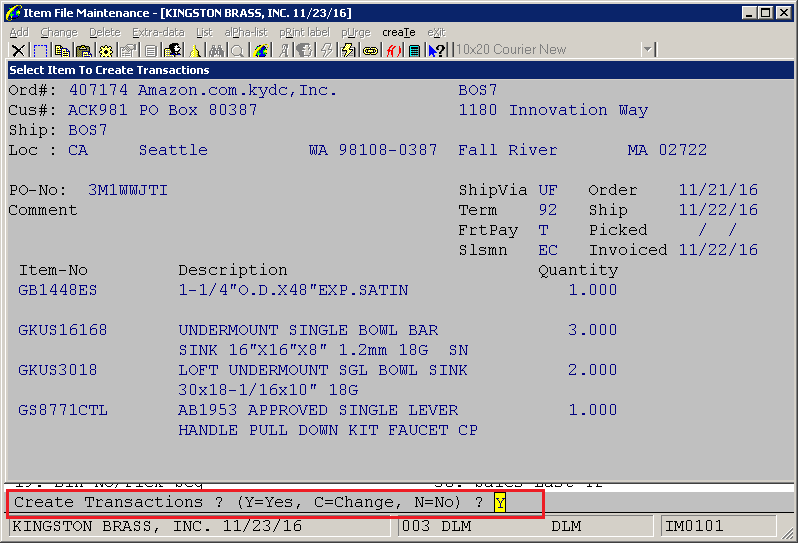This screenshot has width=798, height=543.
Task: Click quantity 3.000 for GKUS16168
Action: pyautogui.click(x=593, y=330)
